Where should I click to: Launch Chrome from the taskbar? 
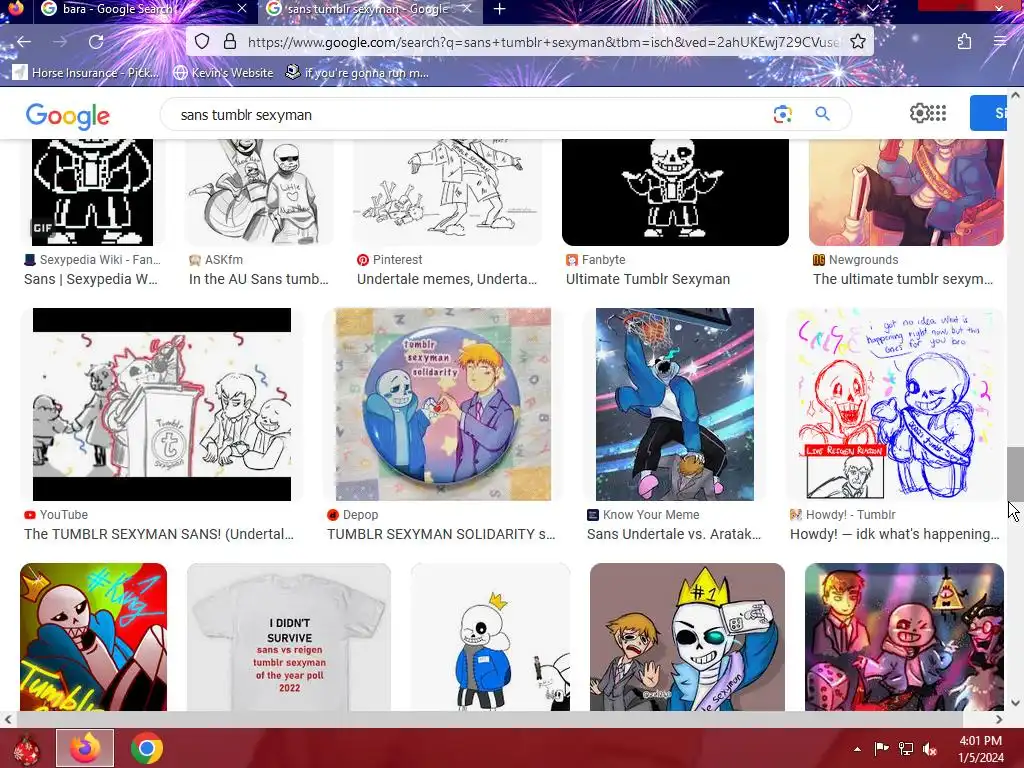[x=146, y=748]
